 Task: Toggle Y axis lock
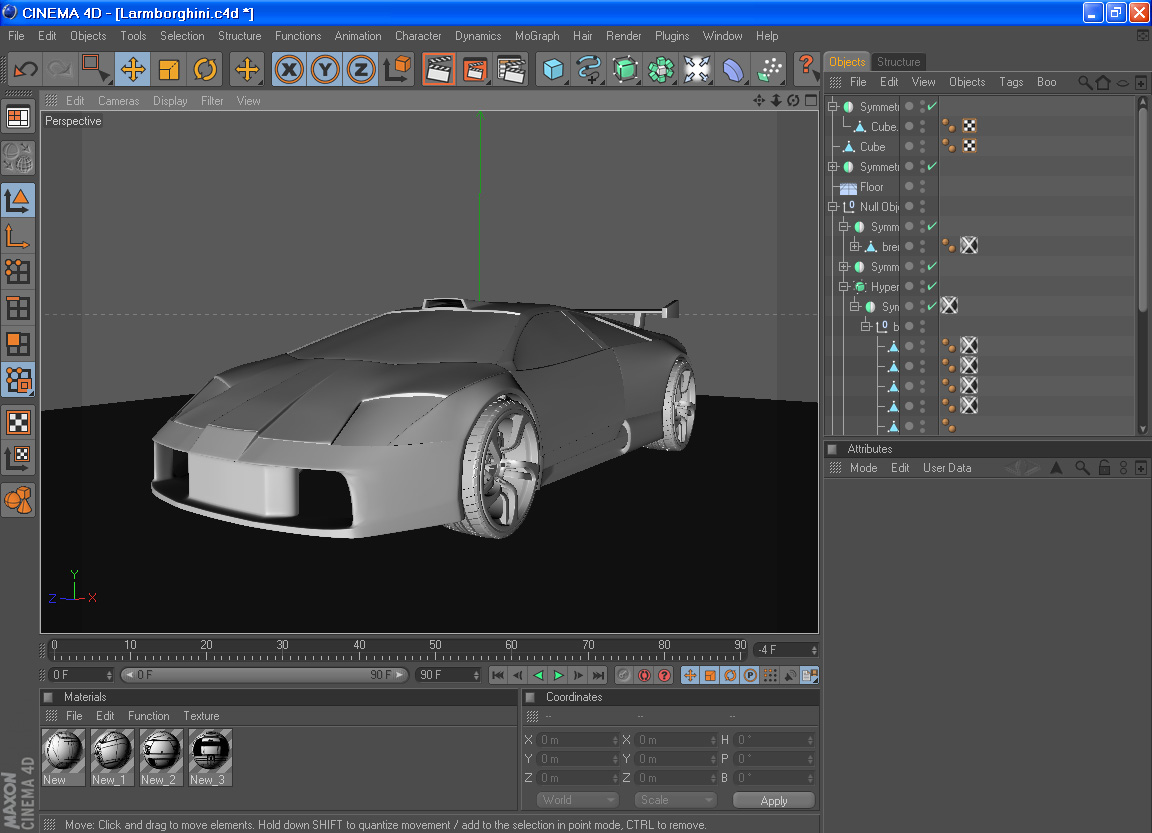tap(325, 70)
